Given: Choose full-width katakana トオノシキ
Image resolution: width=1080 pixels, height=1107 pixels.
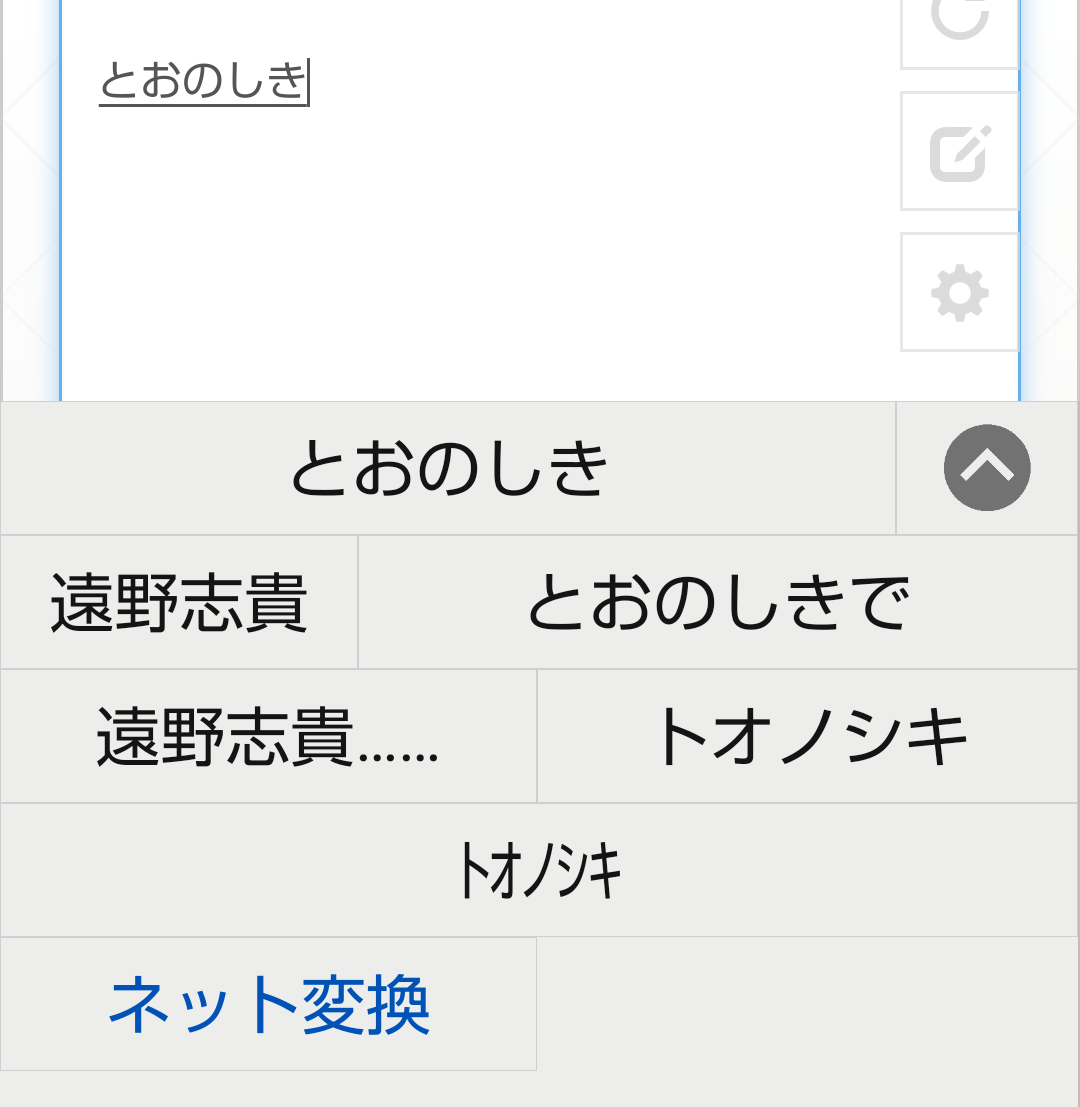Looking at the screenshot, I should click(807, 736).
